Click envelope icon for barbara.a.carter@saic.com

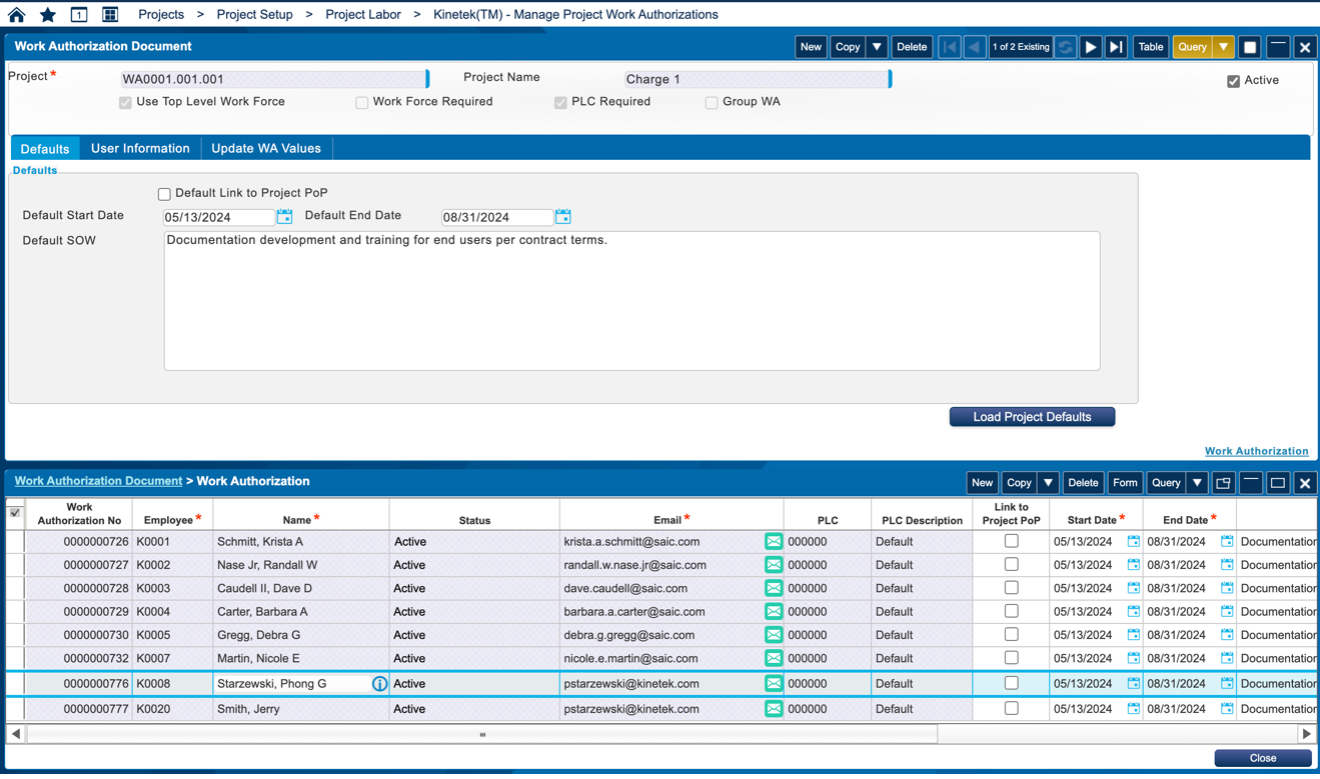tap(773, 611)
